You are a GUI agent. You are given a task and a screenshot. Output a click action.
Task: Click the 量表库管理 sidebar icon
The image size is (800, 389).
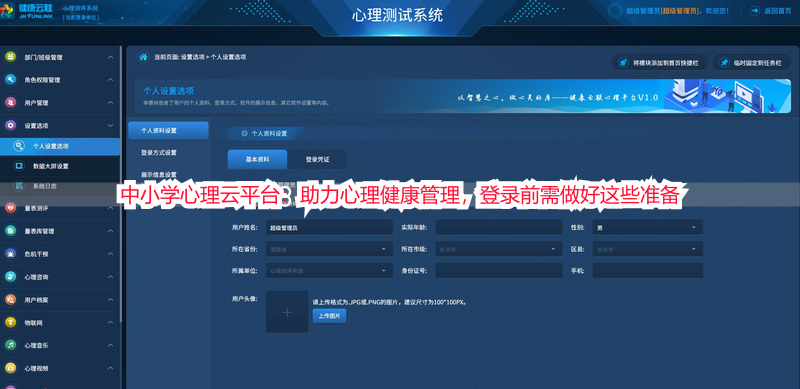10,231
